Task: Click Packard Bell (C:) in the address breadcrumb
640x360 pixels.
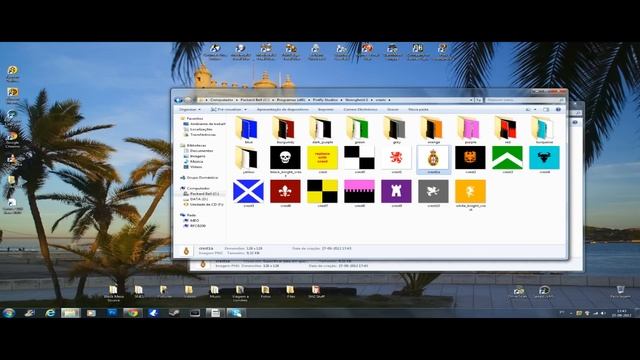Action: click(x=255, y=100)
